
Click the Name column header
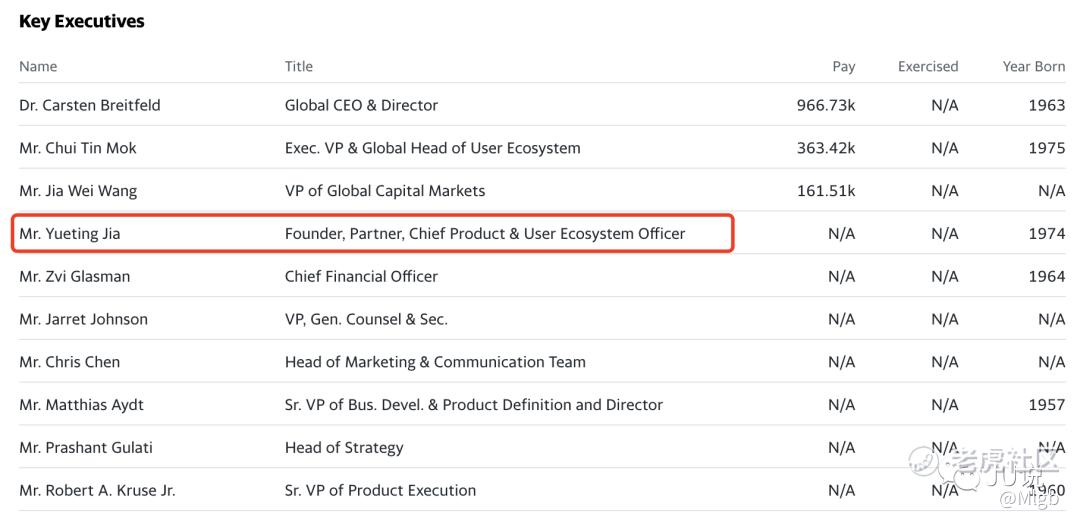coord(38,66)
